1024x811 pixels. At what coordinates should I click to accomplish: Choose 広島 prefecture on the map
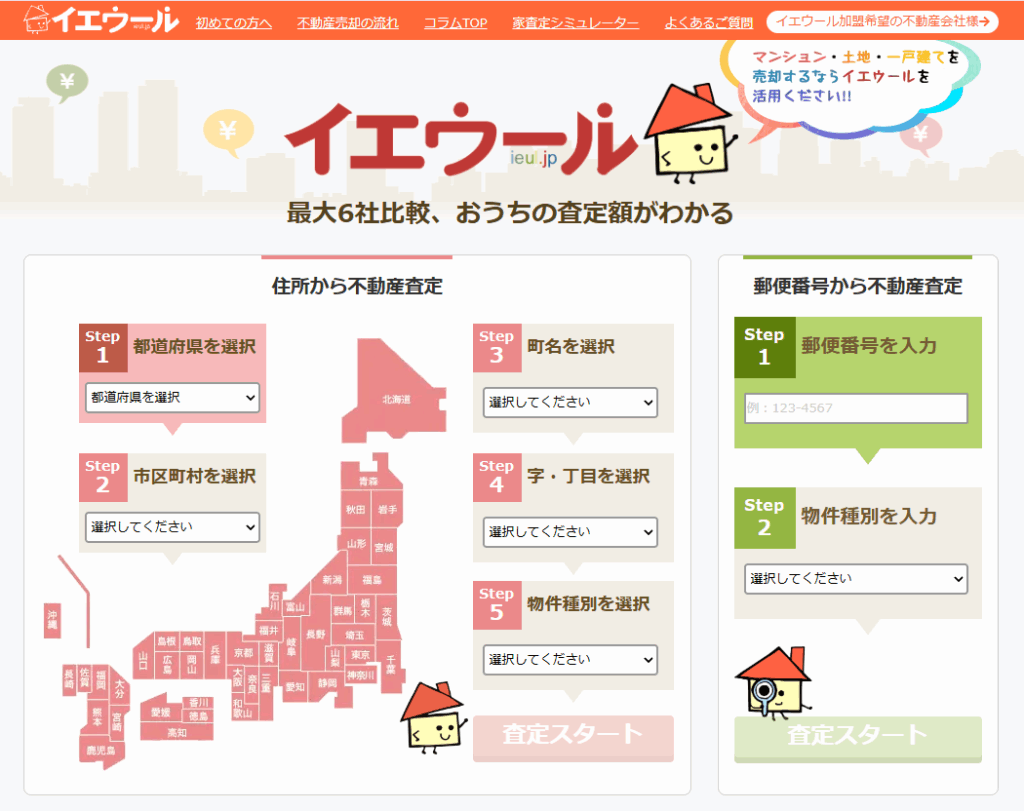168,664
